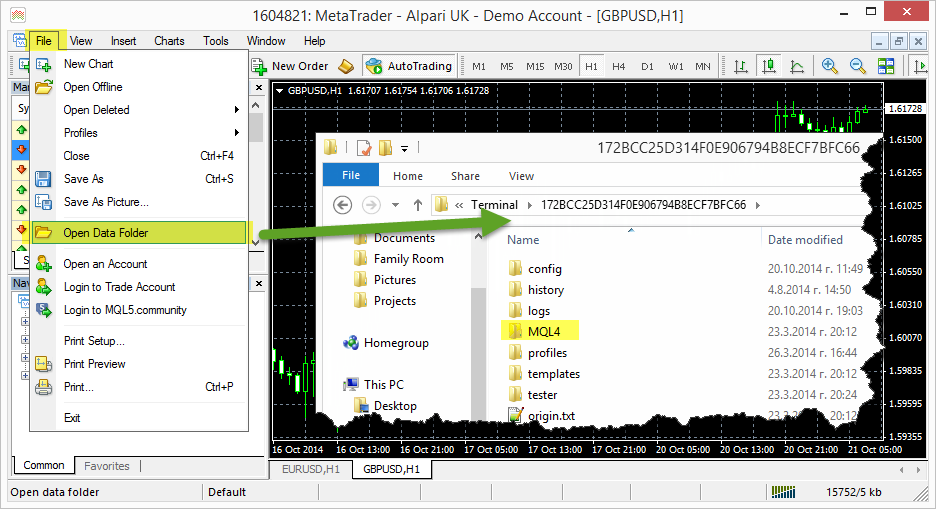
Task: Open Explorer's blue File tab
Action: [350, 175]
